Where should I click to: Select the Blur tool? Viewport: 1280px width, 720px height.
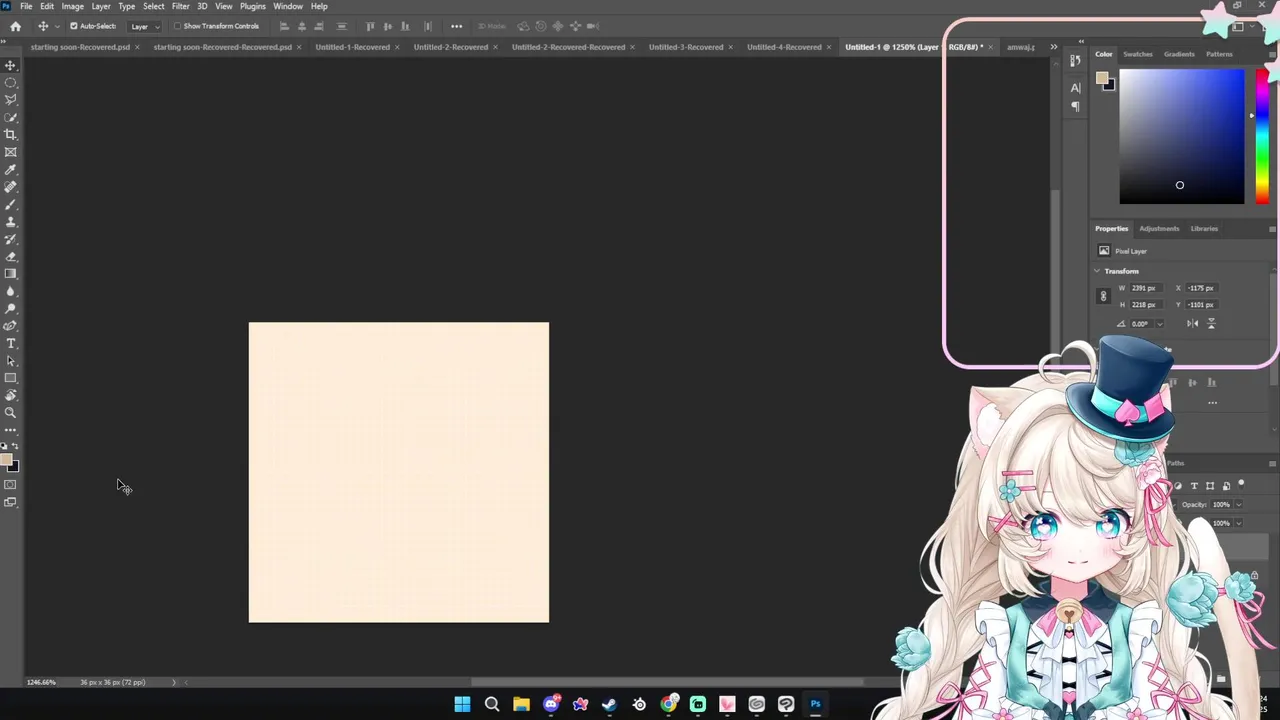[x=11, y=291]
